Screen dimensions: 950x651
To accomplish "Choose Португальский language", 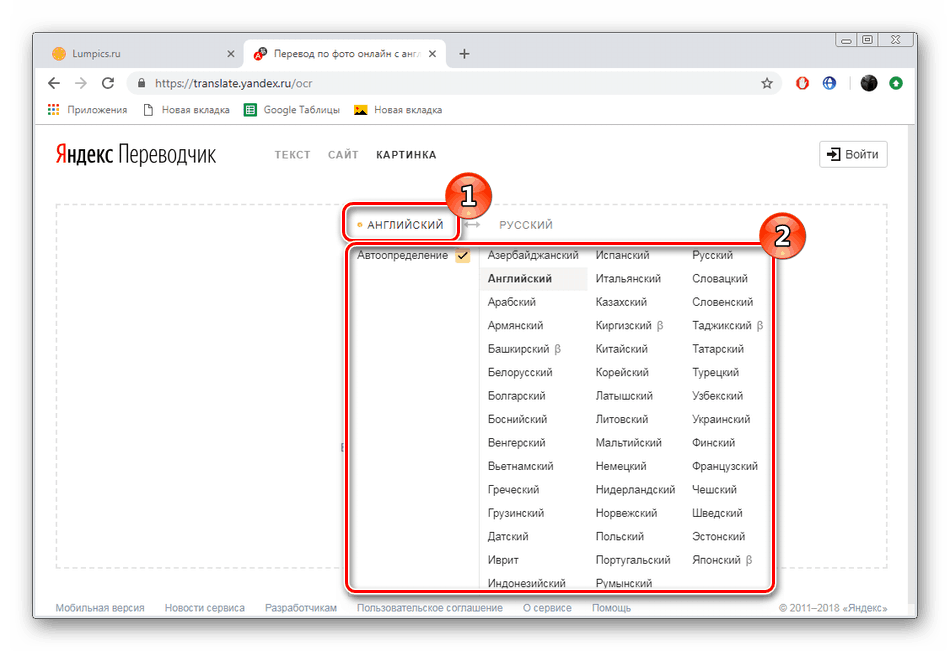I will click(x=633, y=560).
